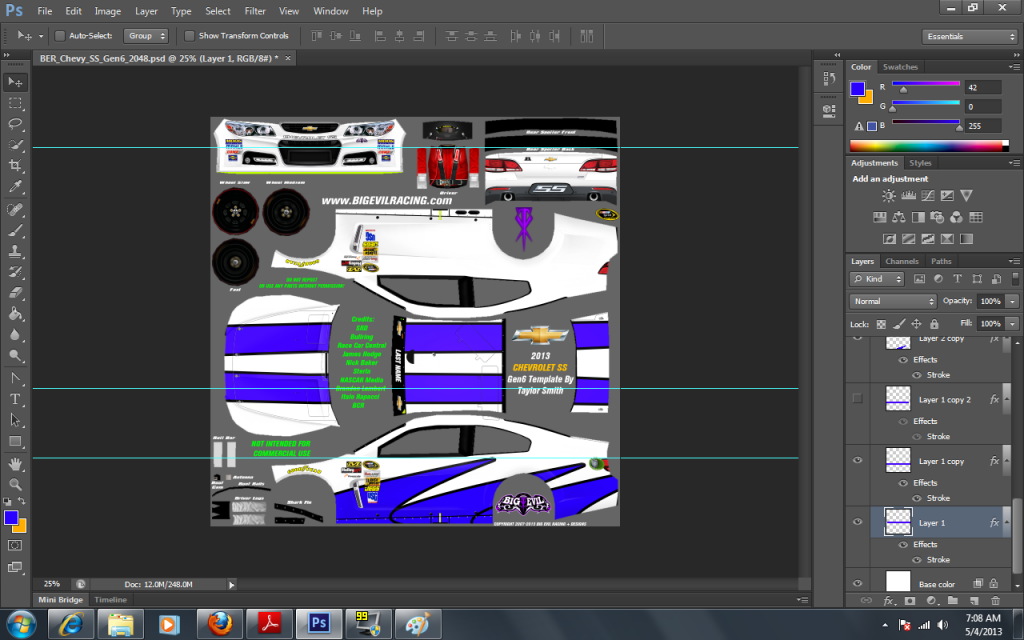Choose the Horizontal Type tool
This screenshot has width=1024, height=640.
(x=15, y=399)
